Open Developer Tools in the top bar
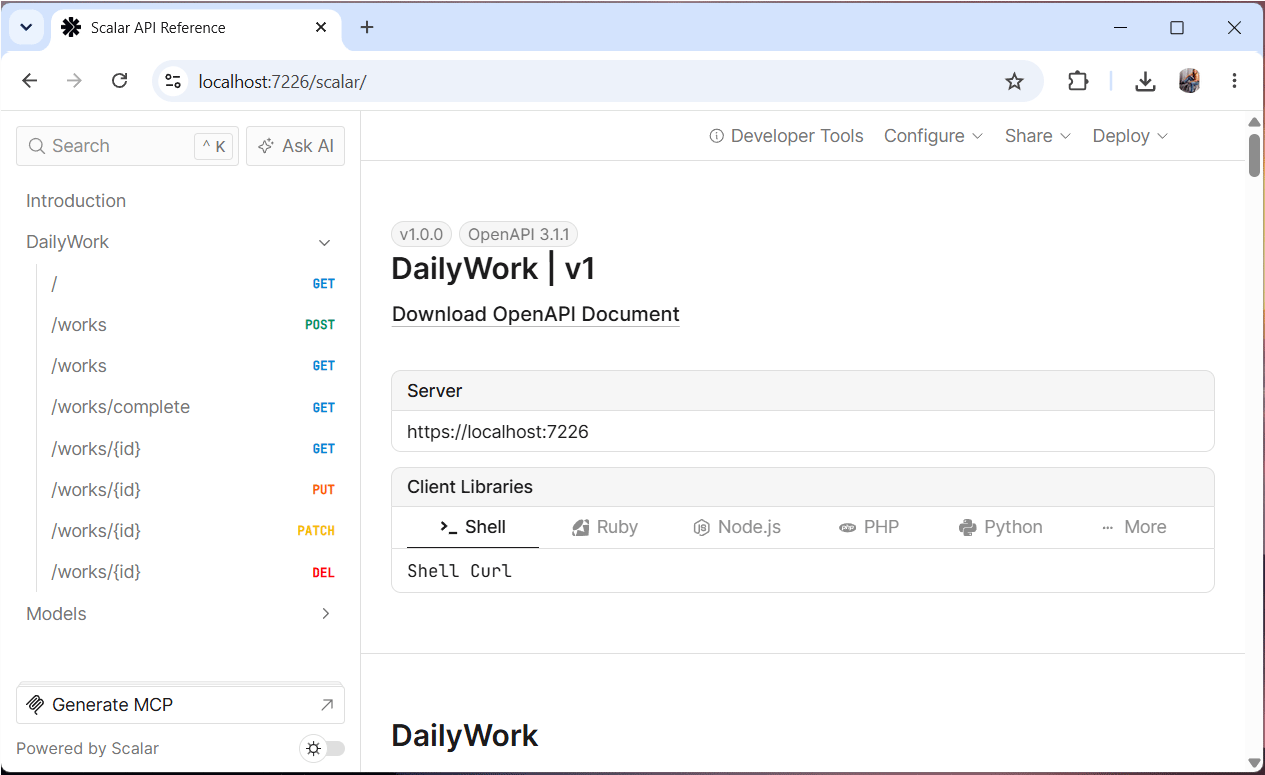 coord(786,136)
